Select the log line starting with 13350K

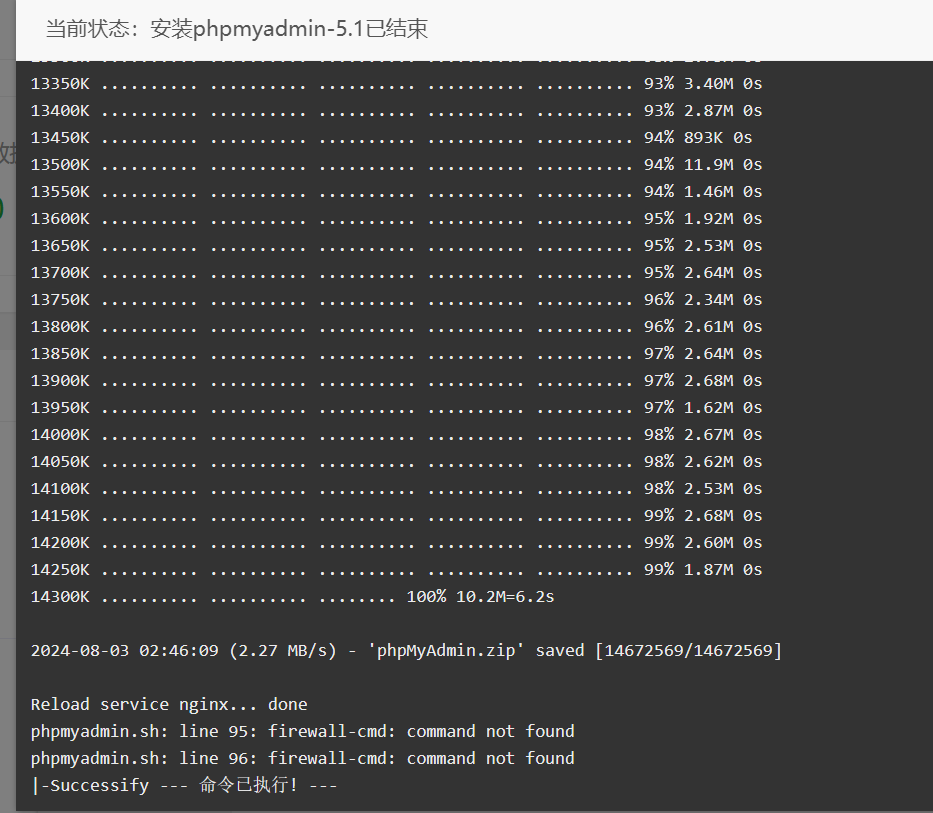pyautogui.click(x=396, y=84)
